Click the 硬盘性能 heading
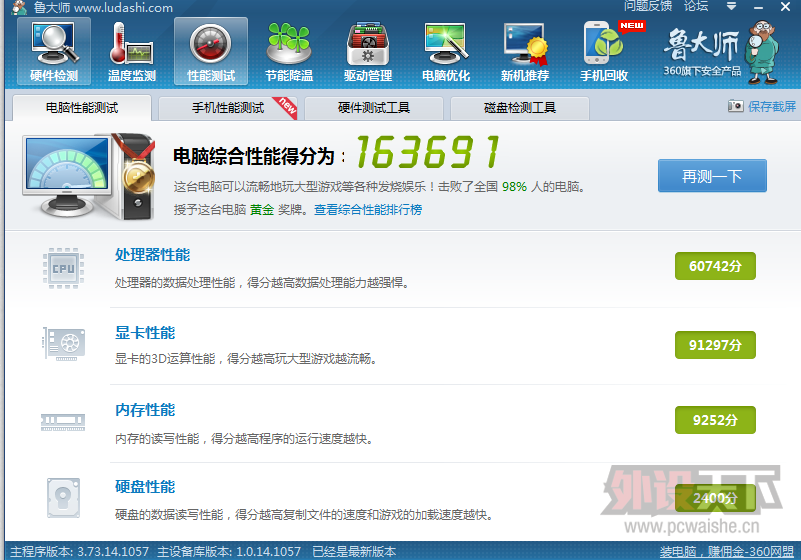 (x=145, y=486)
